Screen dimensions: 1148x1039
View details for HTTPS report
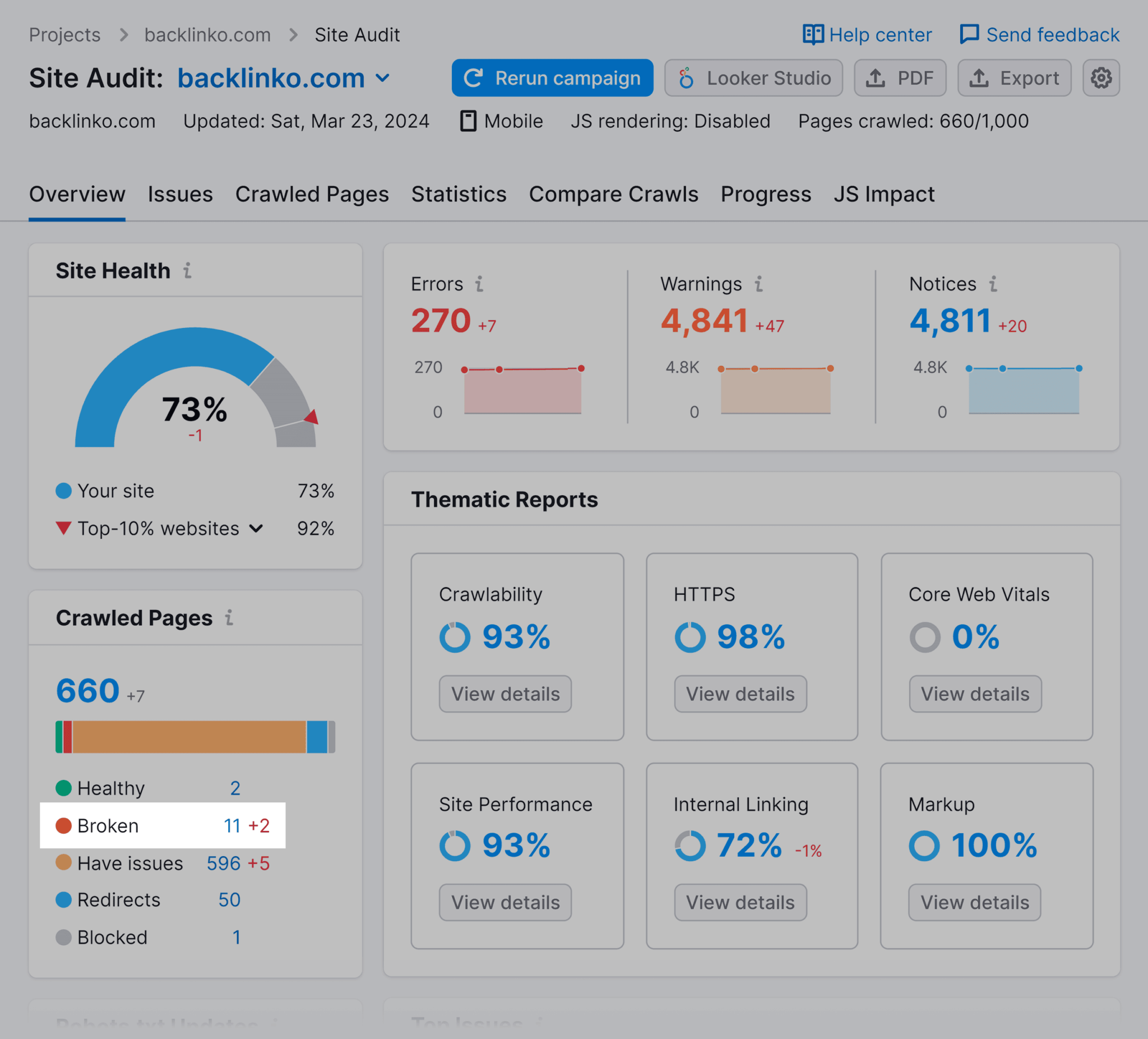pos(740,694)
